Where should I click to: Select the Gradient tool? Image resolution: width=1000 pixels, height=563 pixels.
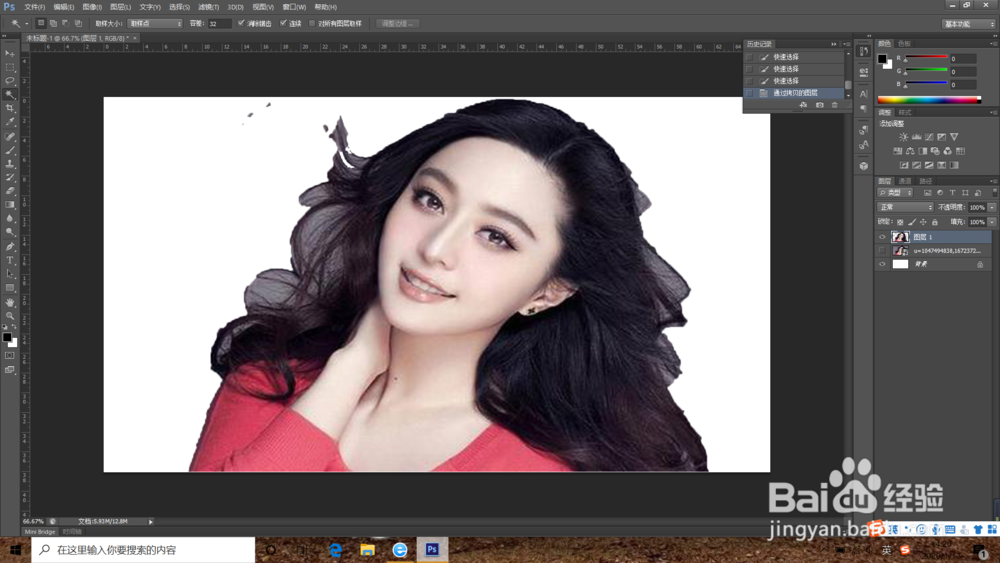coord(10,205)
